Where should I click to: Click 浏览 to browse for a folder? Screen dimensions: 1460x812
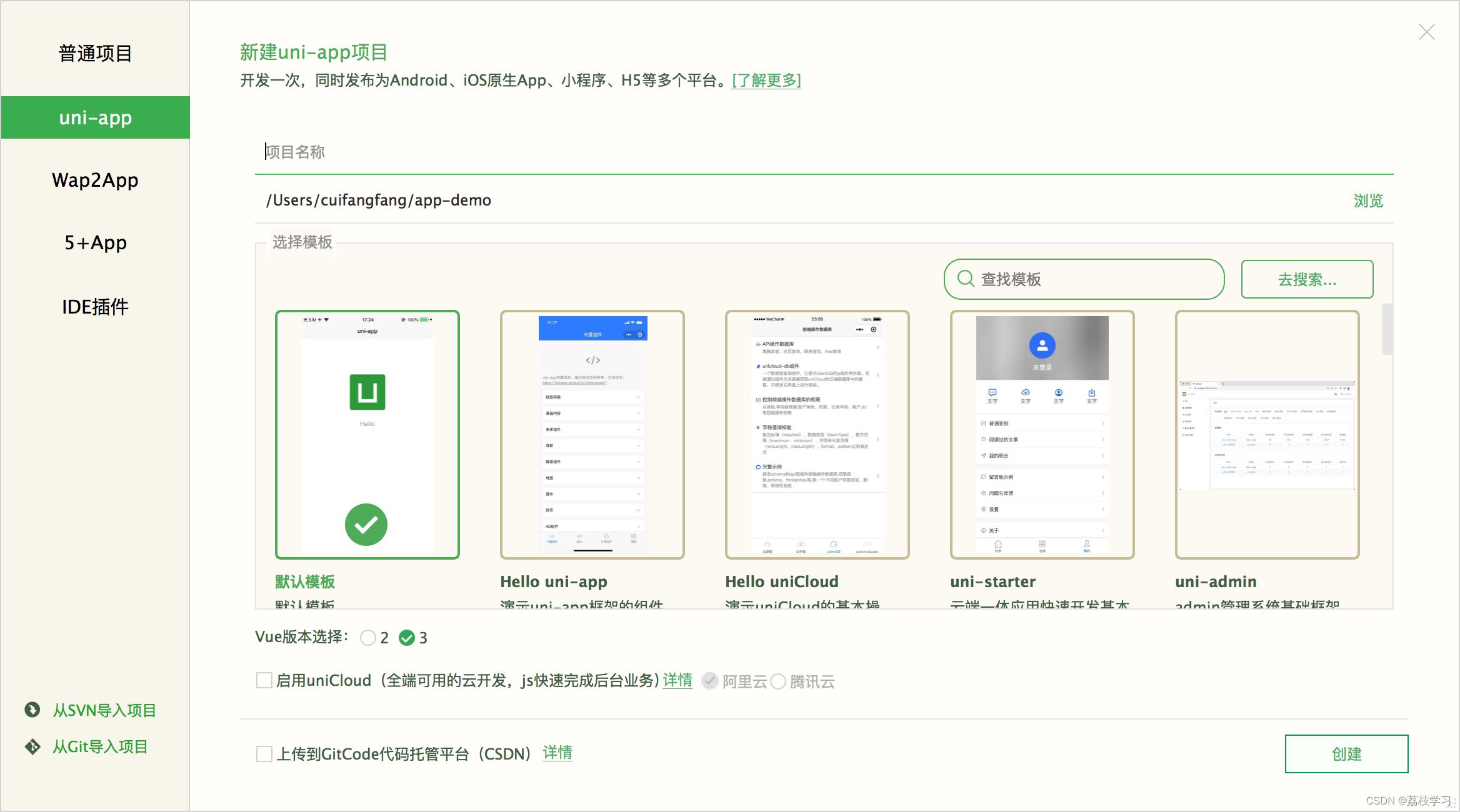click(1368, 201)
